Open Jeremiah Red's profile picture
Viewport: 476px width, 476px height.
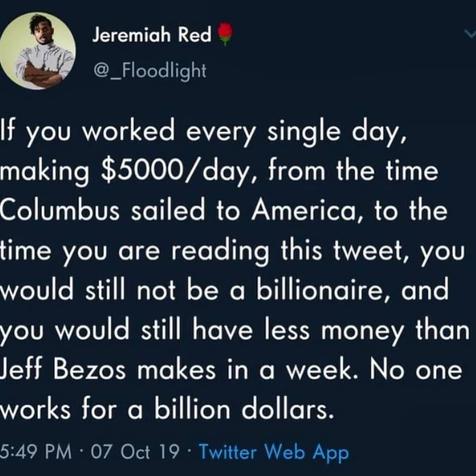point(37,51)
